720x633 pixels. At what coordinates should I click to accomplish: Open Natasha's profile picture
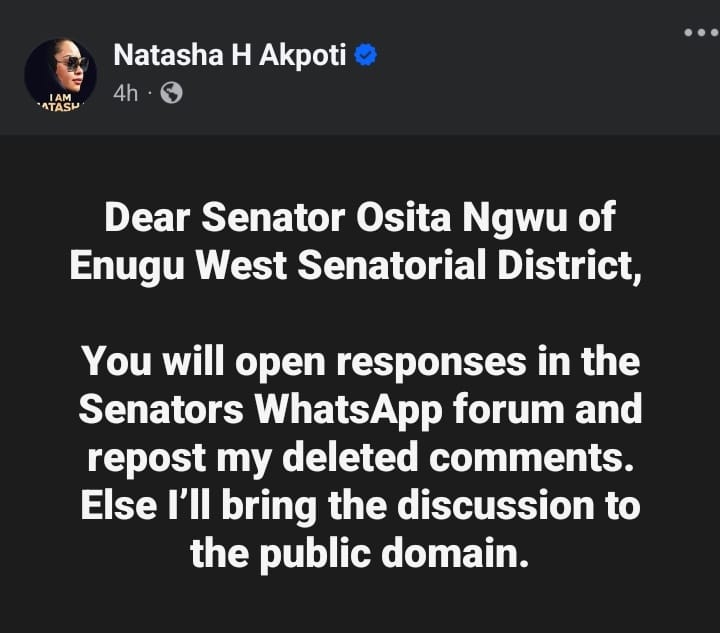tap(60, 74)
